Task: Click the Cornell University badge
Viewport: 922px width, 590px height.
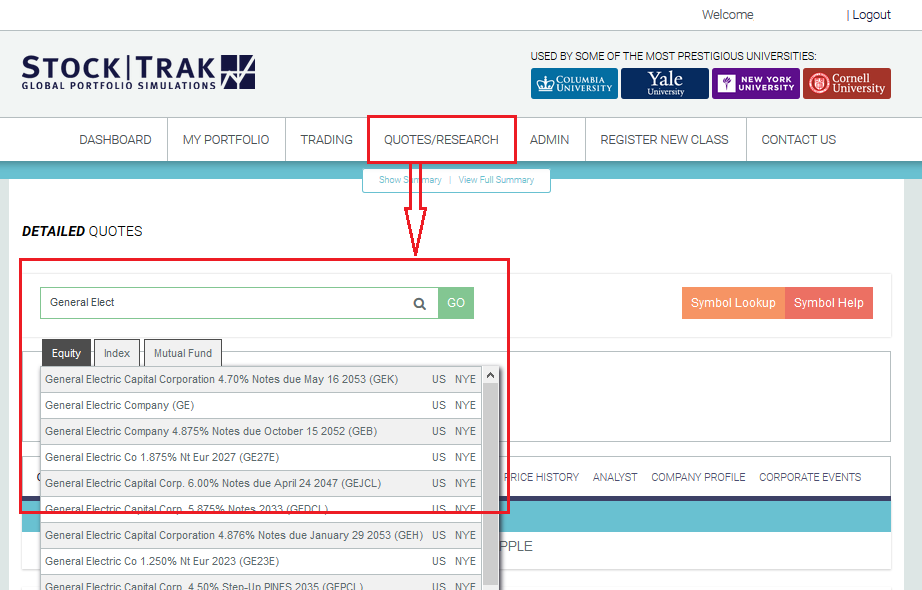Action: (x=847, y=84)
